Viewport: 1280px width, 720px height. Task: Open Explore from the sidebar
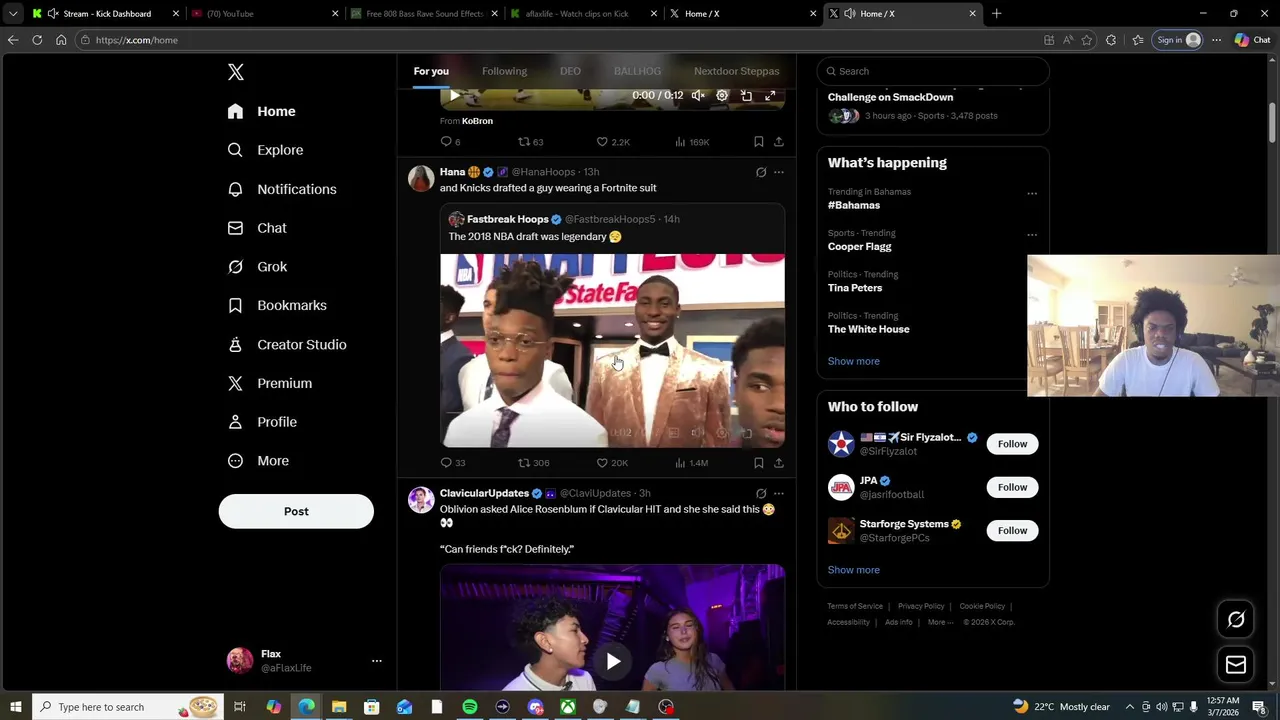click(x=265, y=150)
